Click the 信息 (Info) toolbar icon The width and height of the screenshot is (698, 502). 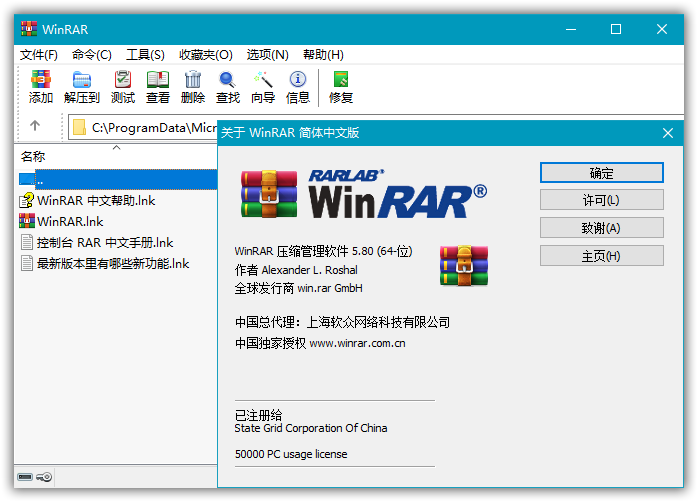[x=298, y=79]
